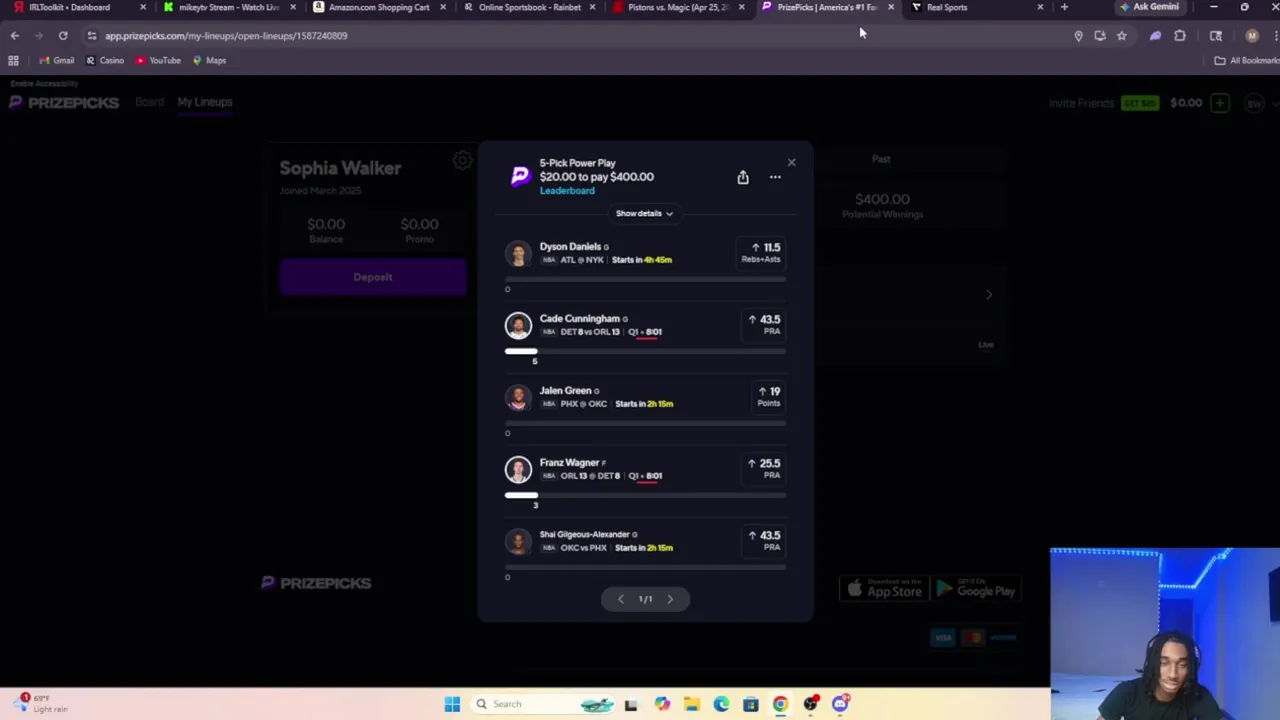Open the browser extensions puzzle icon
This screenshot has width=1280, height=720.
(1180, 36)
